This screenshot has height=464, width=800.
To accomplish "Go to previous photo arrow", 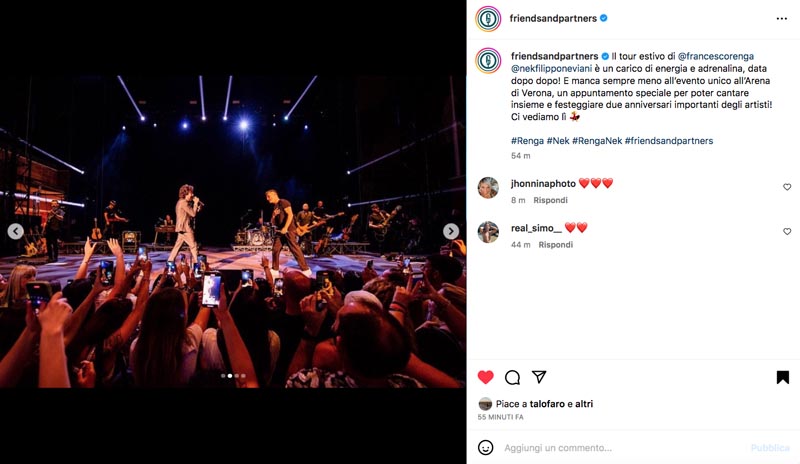I will 15,231.
